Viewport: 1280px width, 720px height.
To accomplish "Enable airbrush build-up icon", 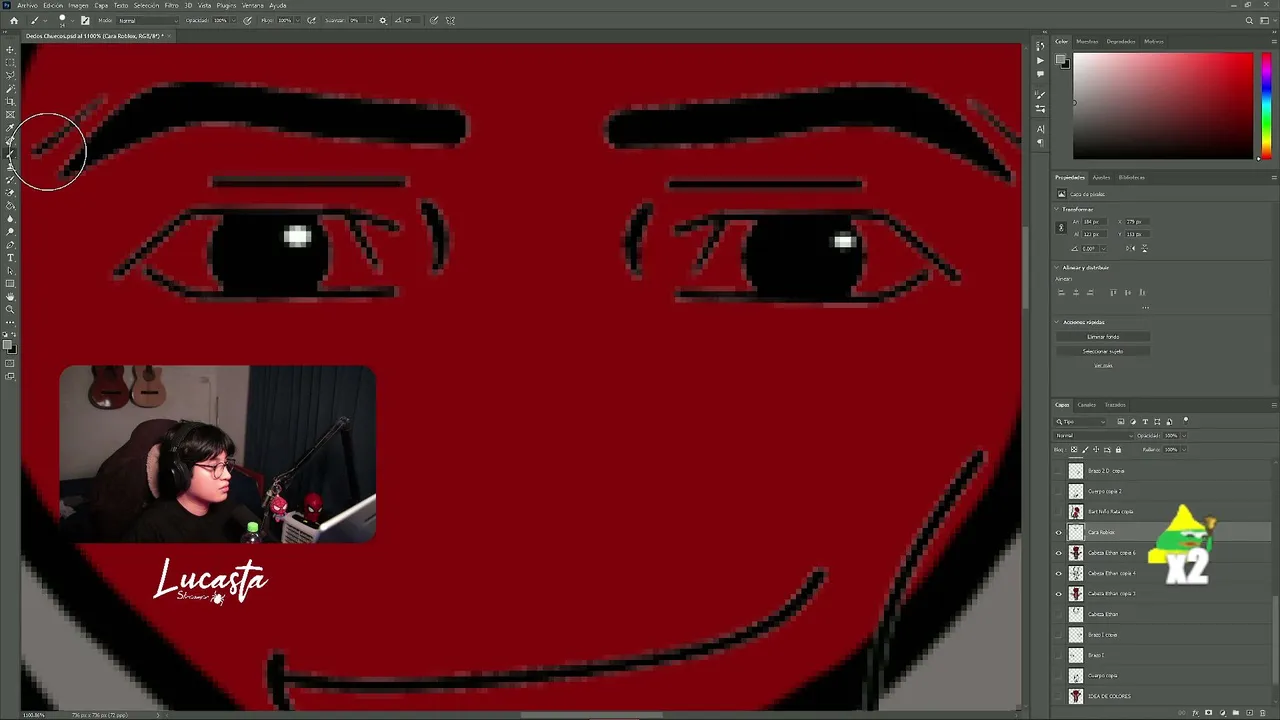I will [311, 20].
